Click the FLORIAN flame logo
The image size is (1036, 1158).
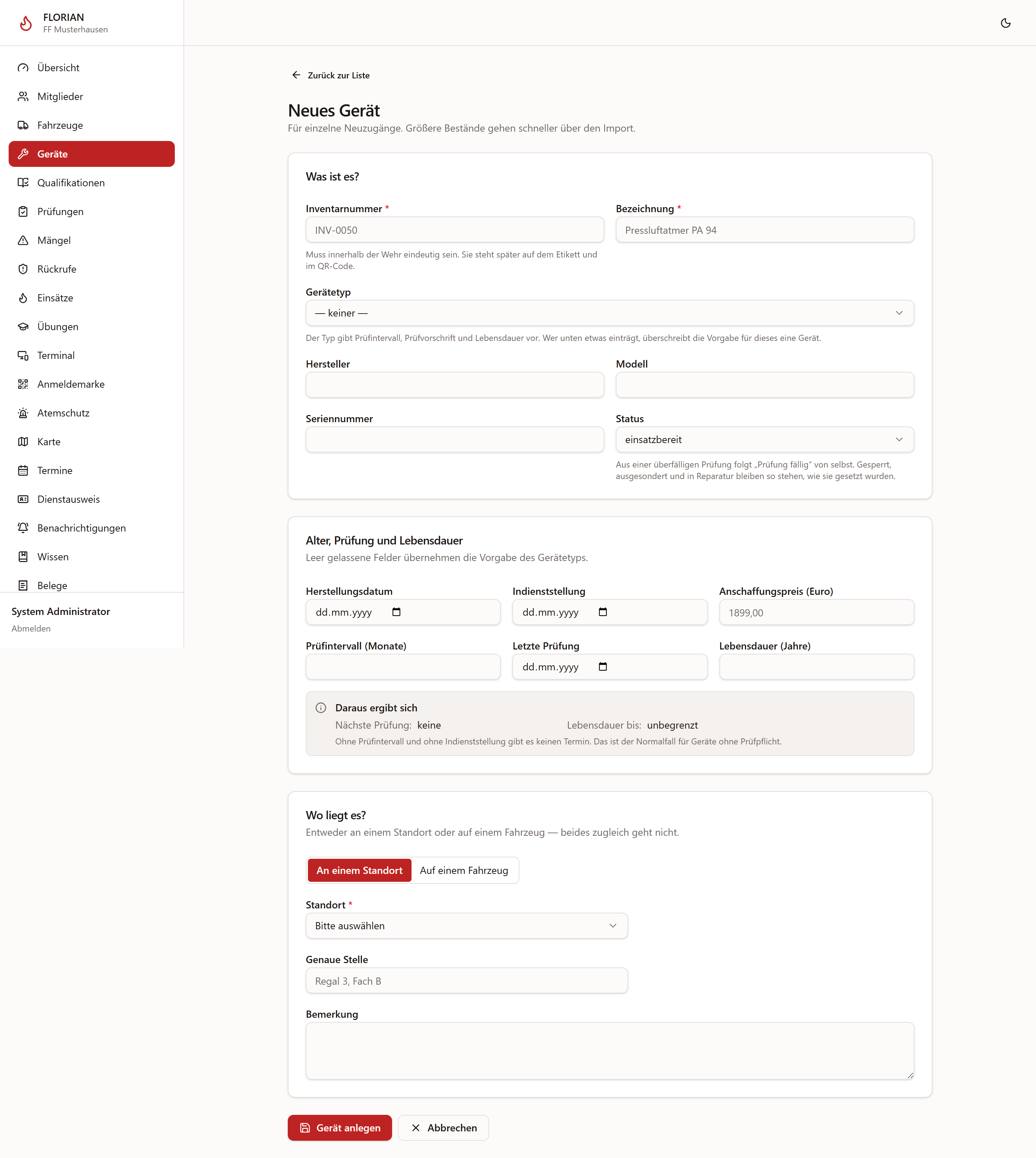(26, 23)
